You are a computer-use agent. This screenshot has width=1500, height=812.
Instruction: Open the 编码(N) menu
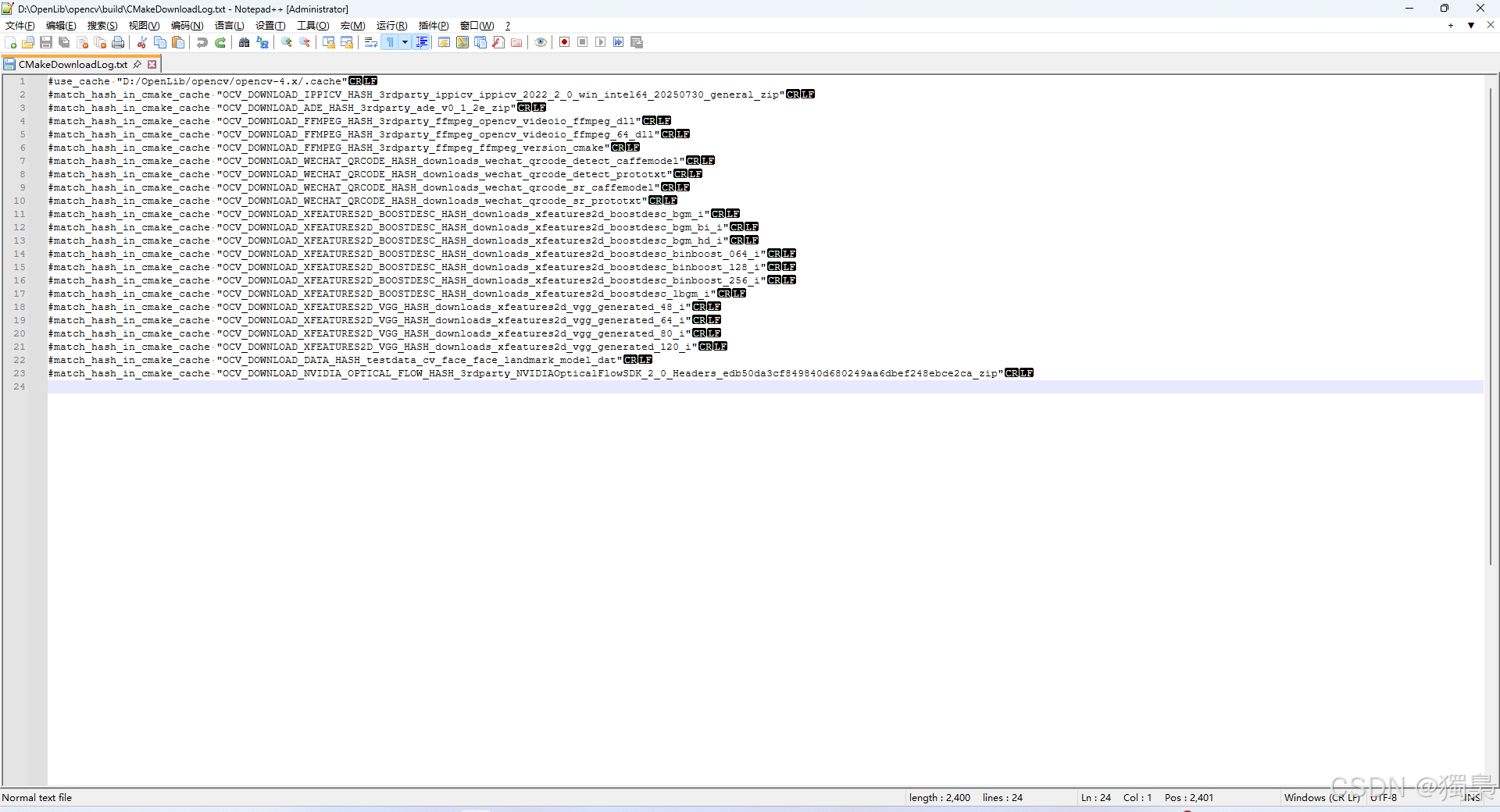[187, 26]
